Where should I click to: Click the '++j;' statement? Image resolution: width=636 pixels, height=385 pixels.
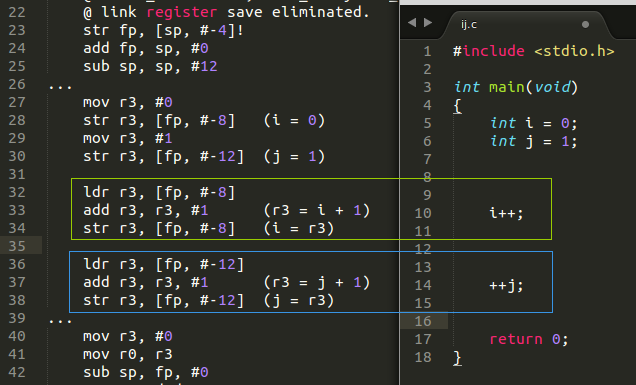[507, 285]
